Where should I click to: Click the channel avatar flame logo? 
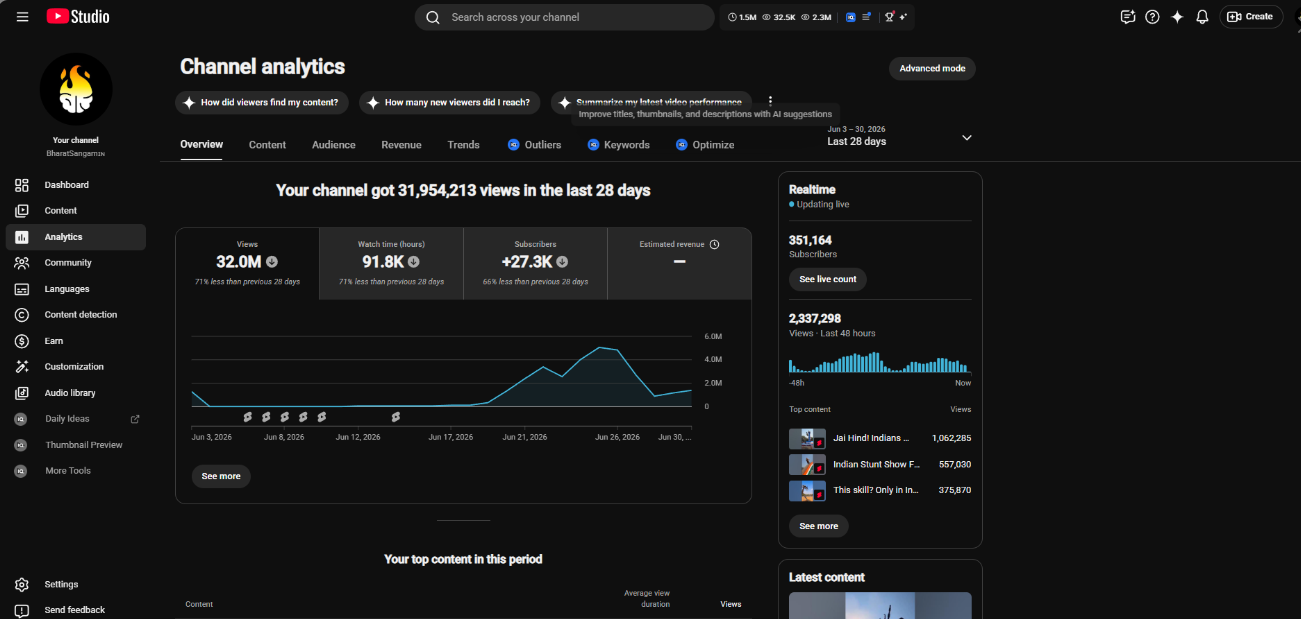76,89
